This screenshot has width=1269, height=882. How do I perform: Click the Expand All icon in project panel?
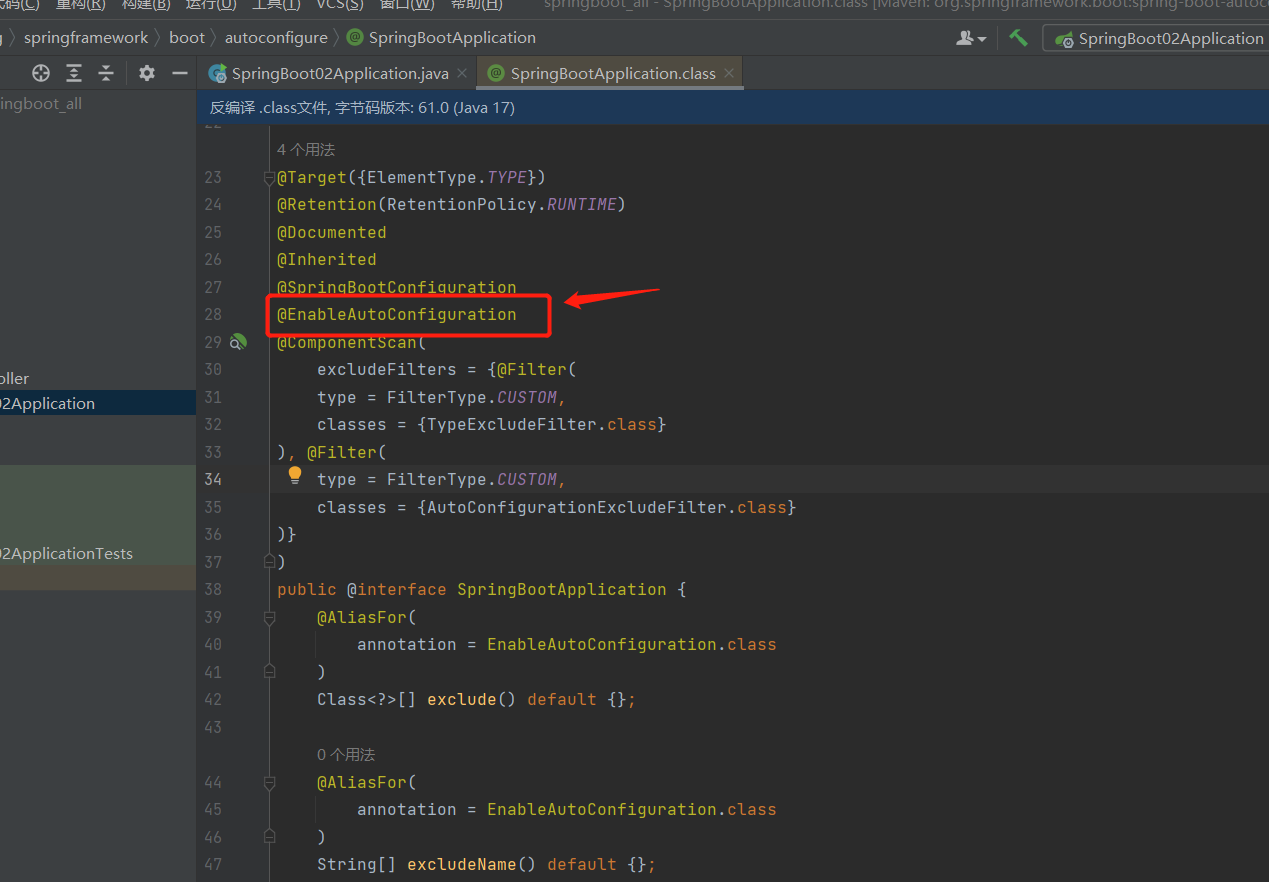(74, 73)
